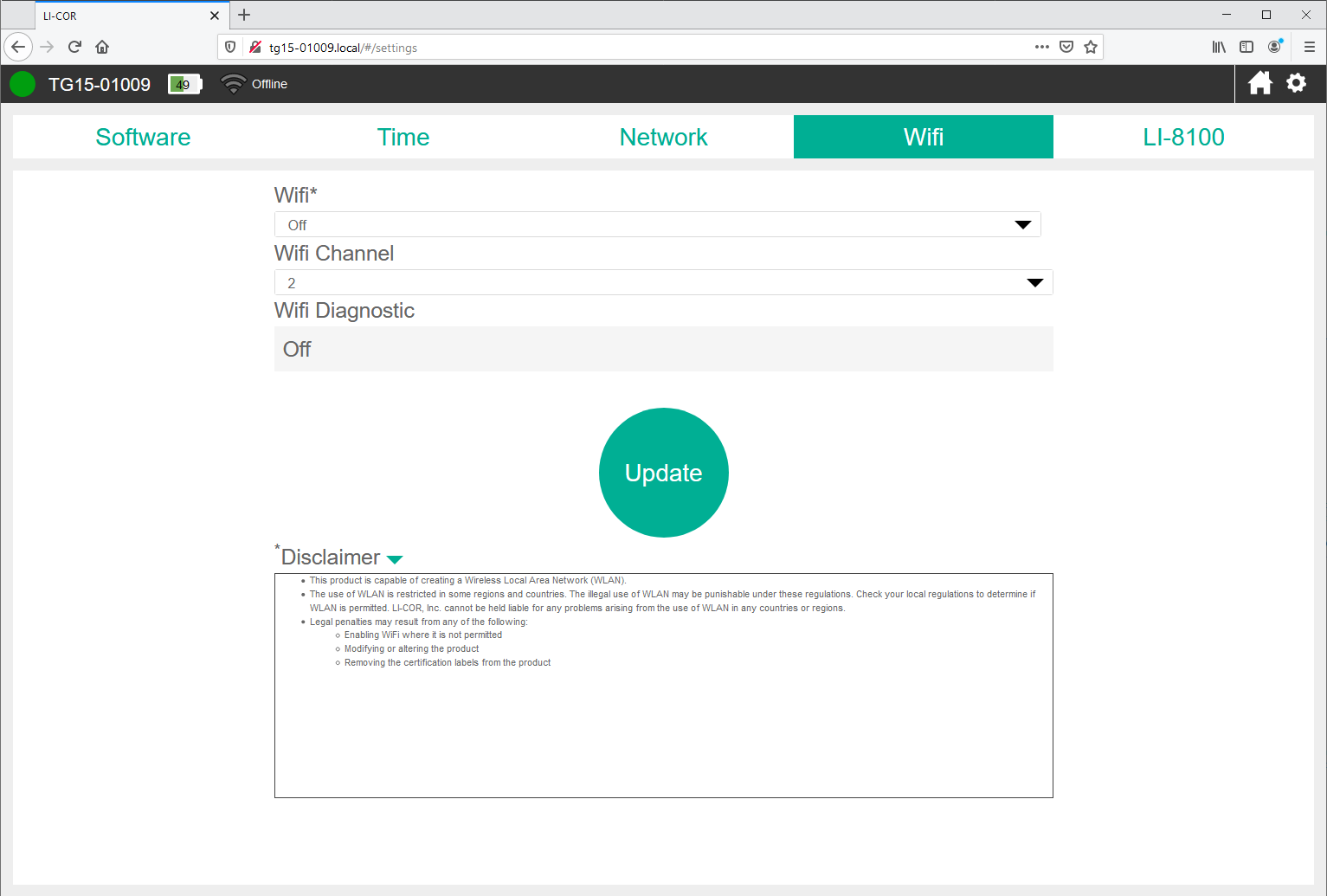This screenshot has height=896, width=1327.
Task: Open settings via the gear icon
Action: pos(1296,83)
